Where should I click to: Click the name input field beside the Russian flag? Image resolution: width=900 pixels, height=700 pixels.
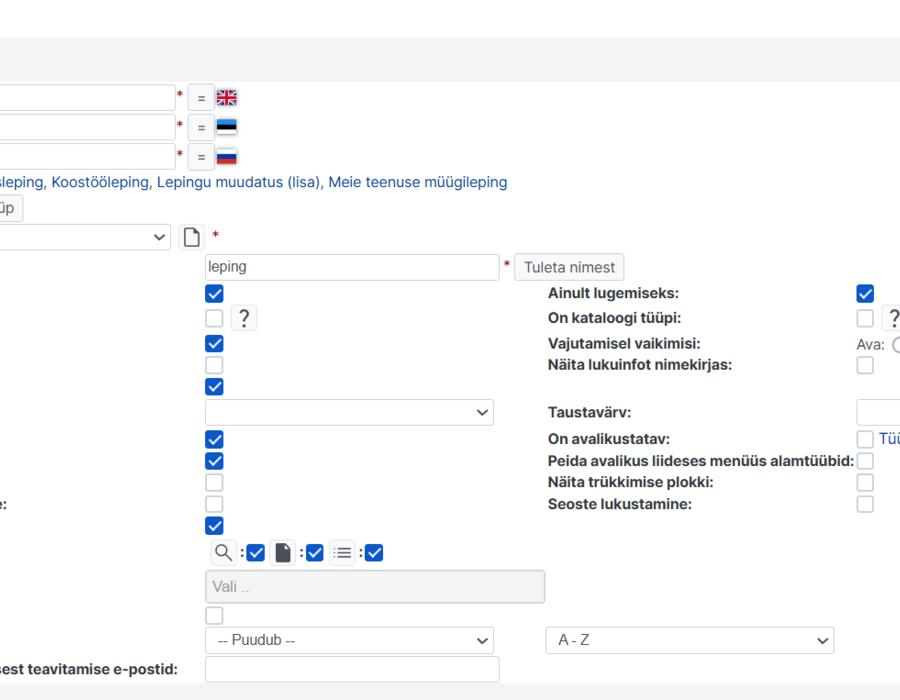pyautogui.click(x=87, y=157)
